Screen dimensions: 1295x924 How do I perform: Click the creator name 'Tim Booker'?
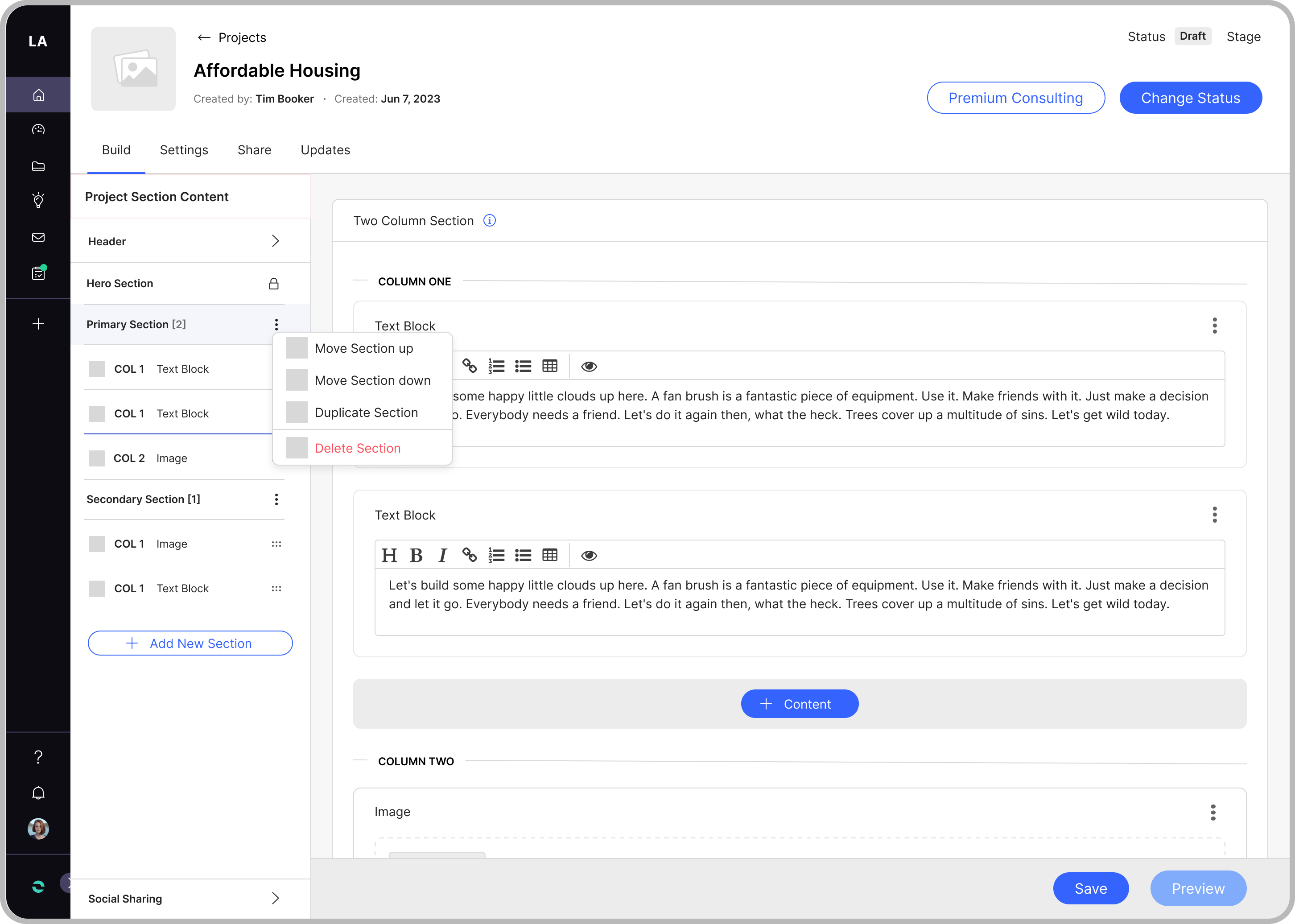(285, 99)
